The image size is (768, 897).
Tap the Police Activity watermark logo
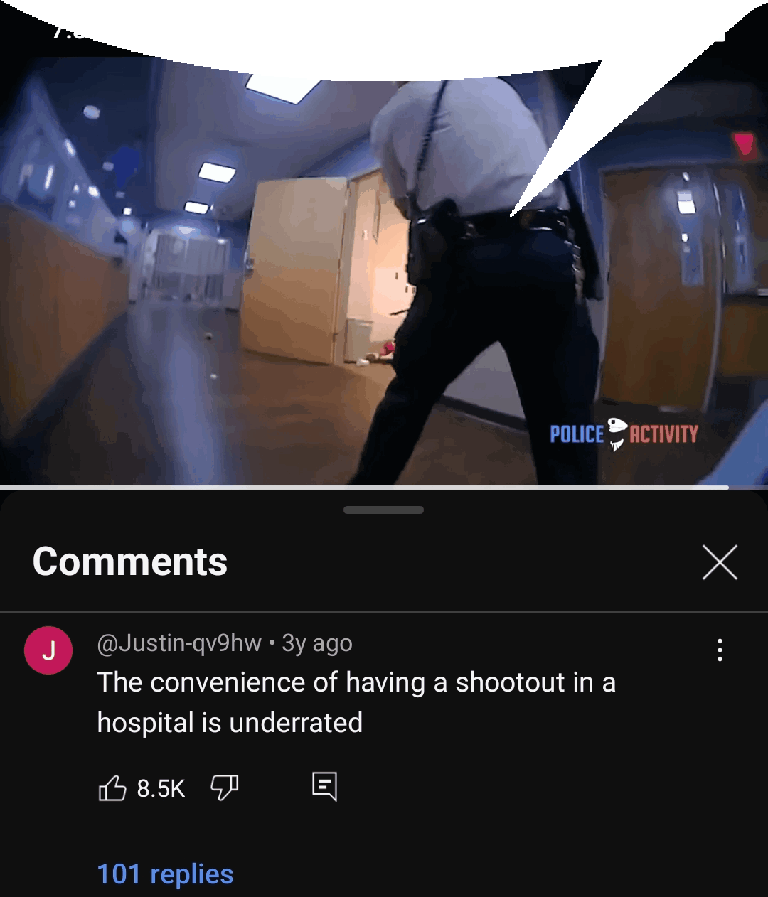tap(624, 434)
